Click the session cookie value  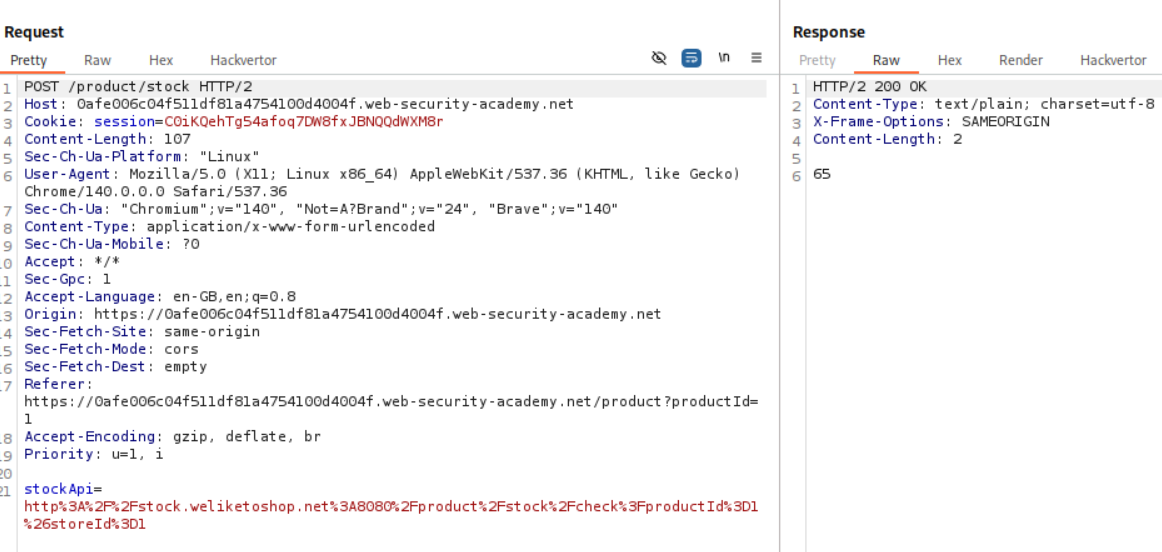click(303, 122)
